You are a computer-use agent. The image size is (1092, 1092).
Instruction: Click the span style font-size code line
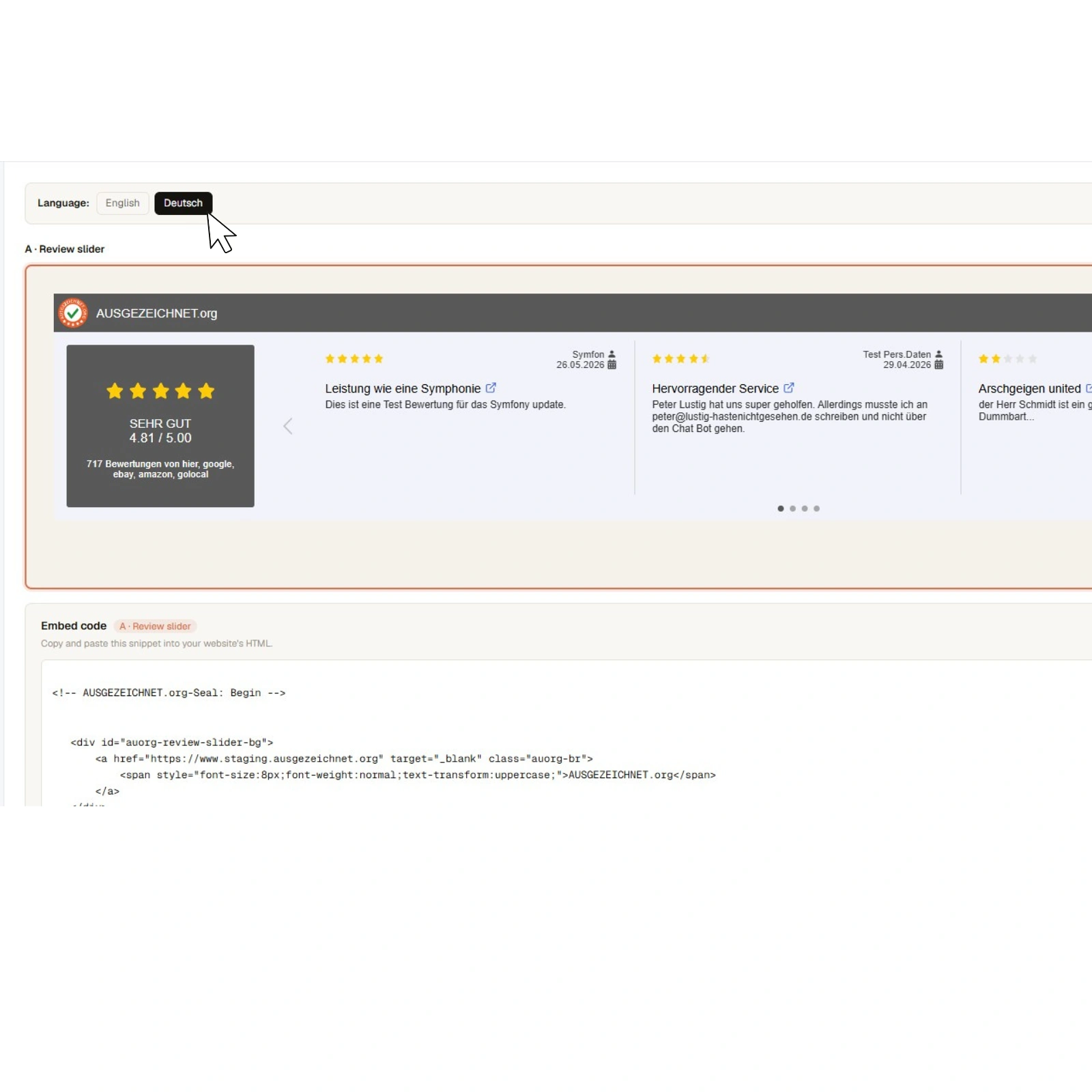(x=418, y=775)
